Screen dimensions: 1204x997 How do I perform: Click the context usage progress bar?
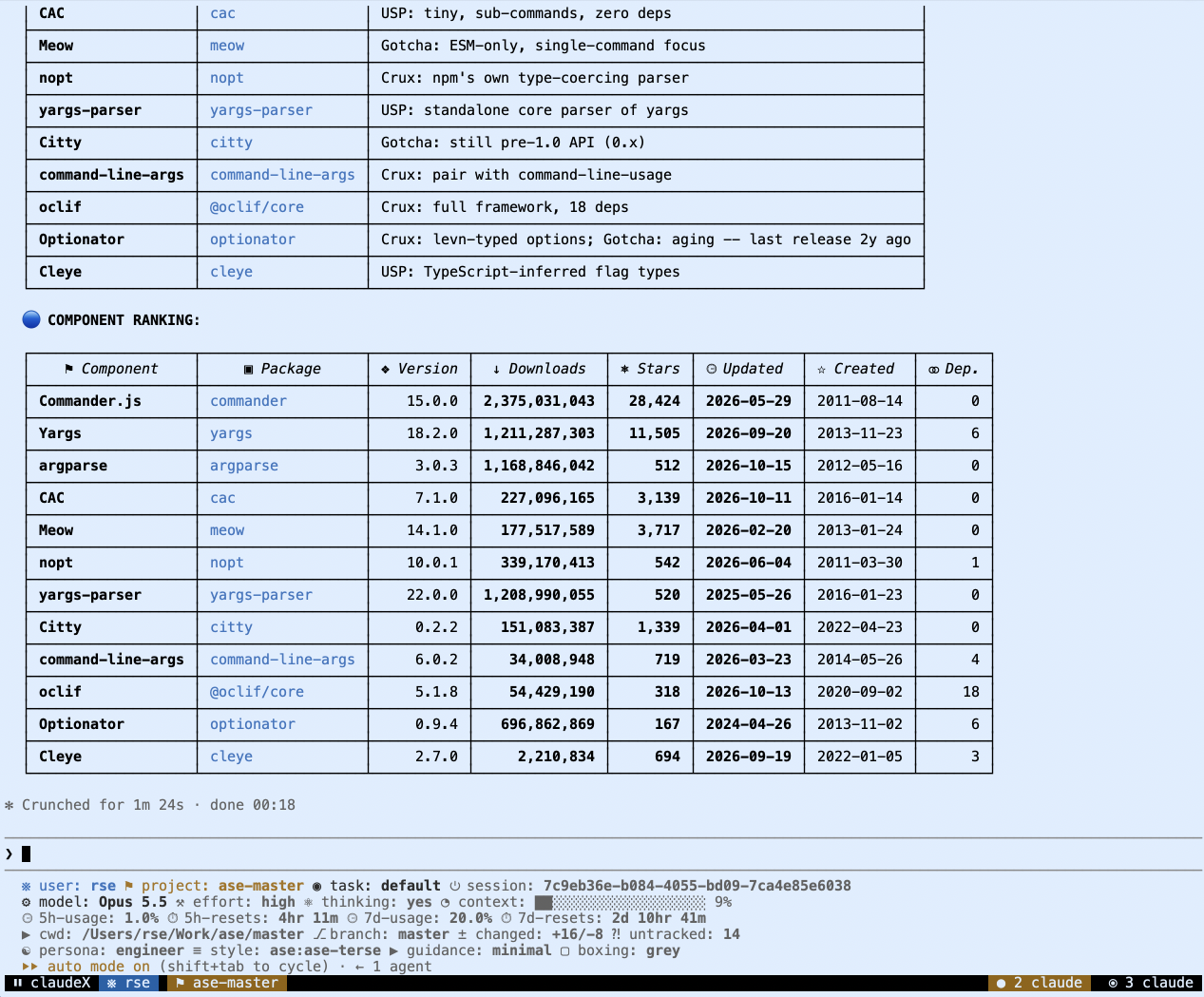click(x=620, y=902)
